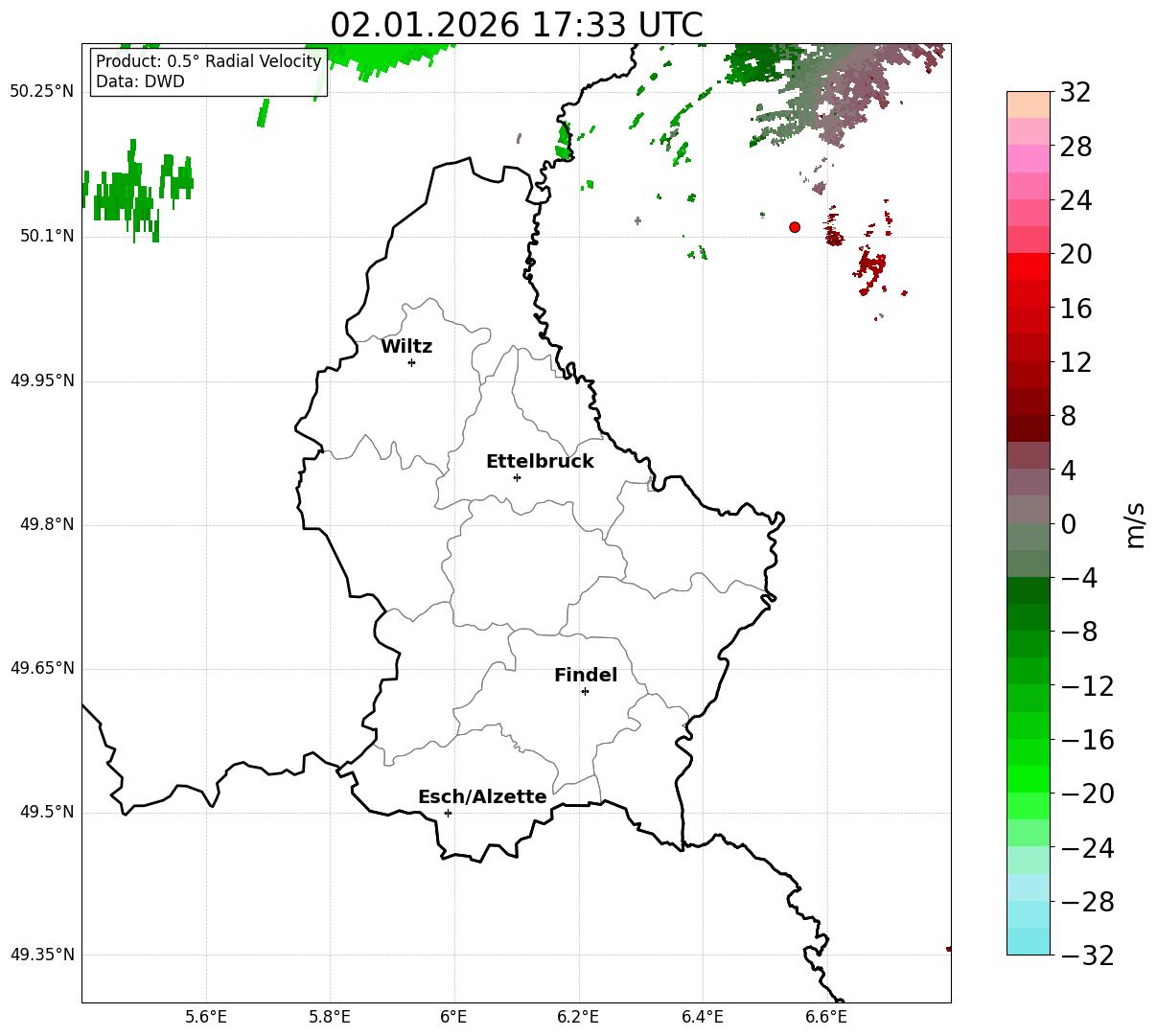Click the Findel city label
Screen dimensions: 1157x1036
586,676
